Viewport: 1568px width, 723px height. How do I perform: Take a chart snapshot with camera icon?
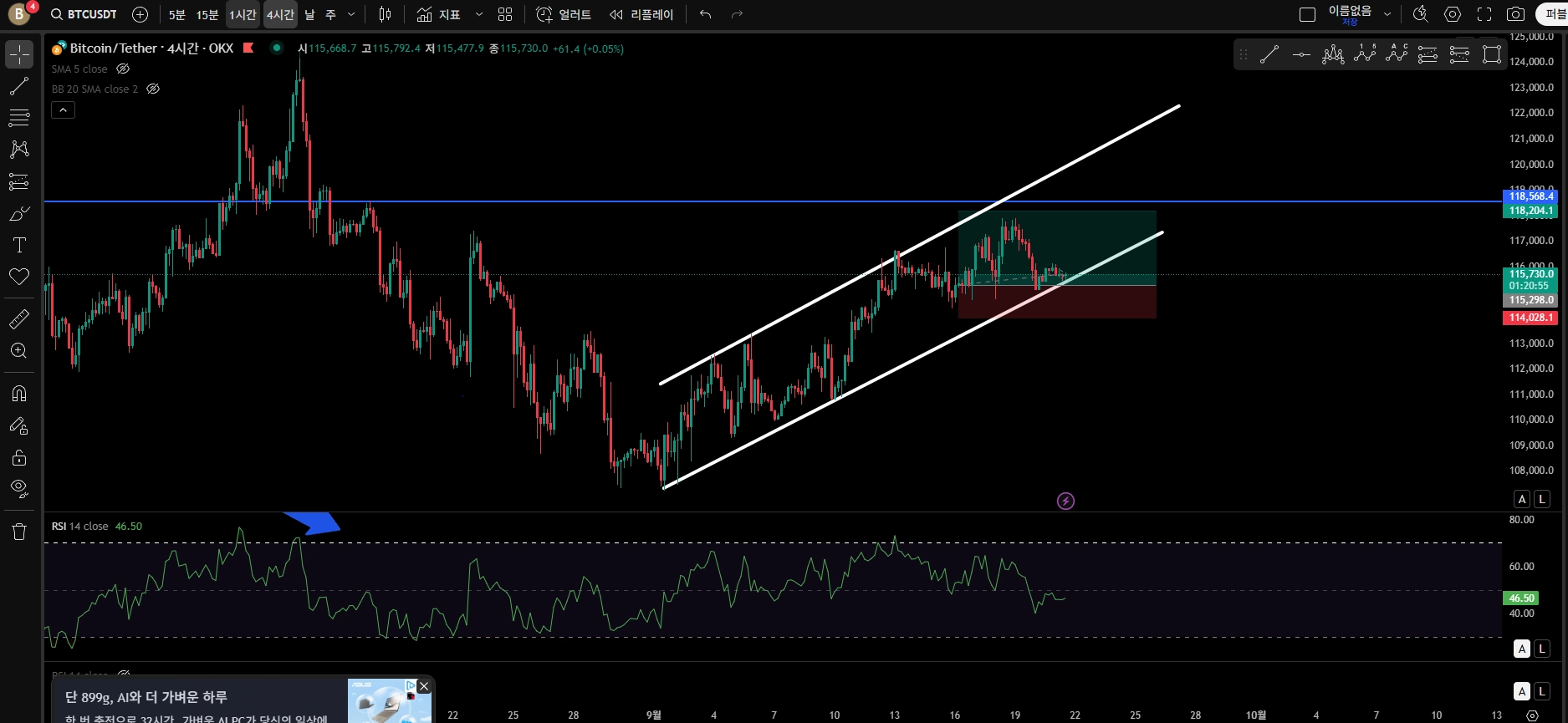(x=1515, y=14)
